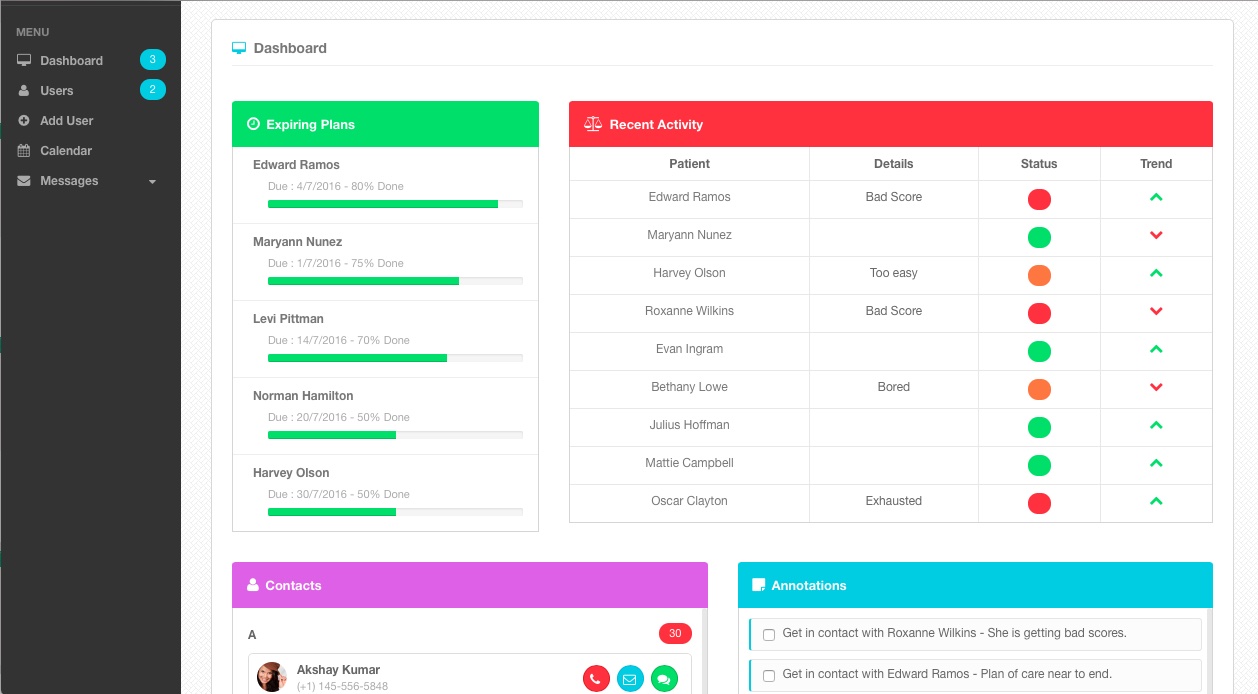Toggle the red status dot for Oscar Clayton
Screen dimensions: 1258x694
(x=1038, y=503)
